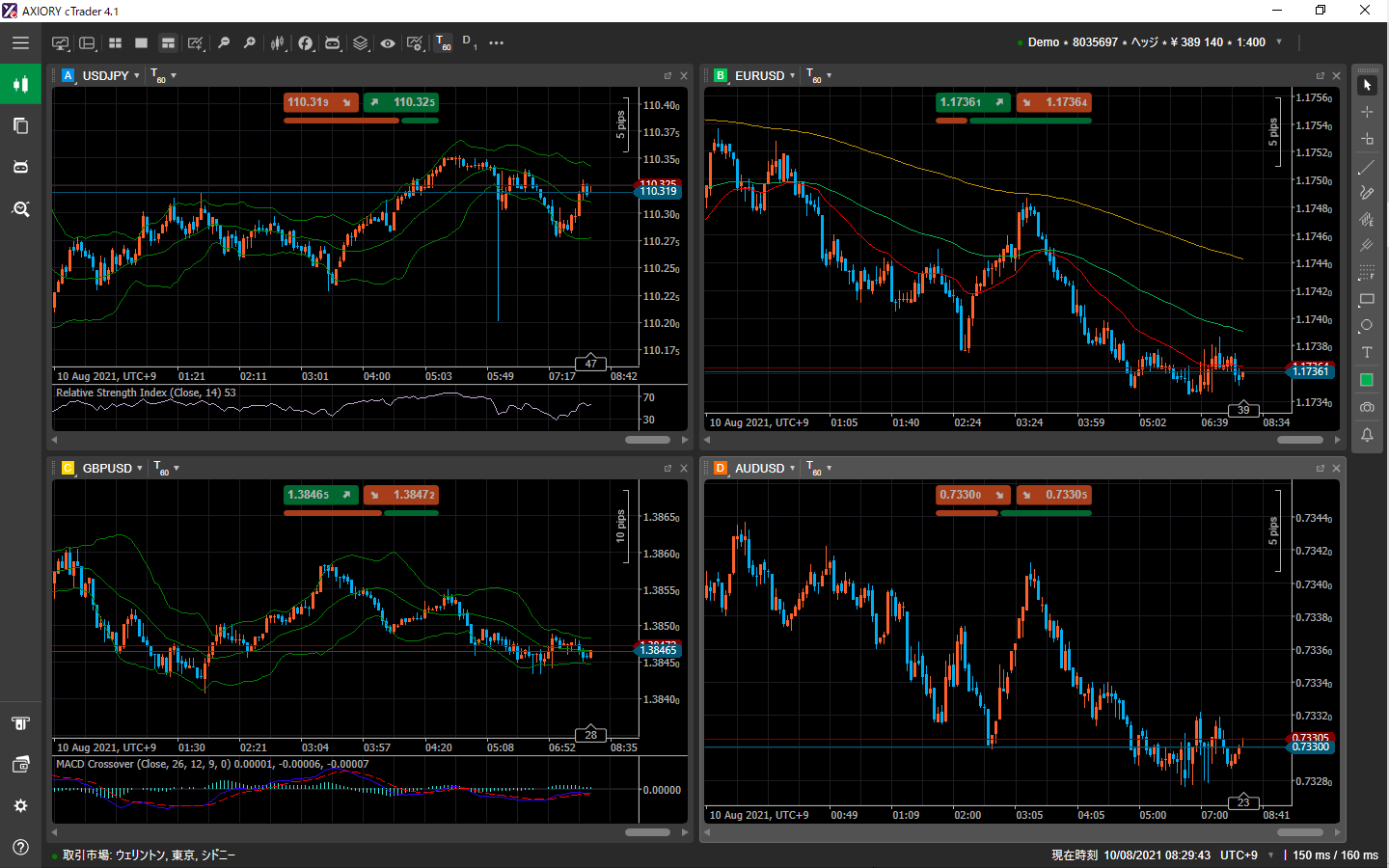Open the Automate robot section in sidebar
The width and height of the screenshot is (1389, 868).
[20, 167]
